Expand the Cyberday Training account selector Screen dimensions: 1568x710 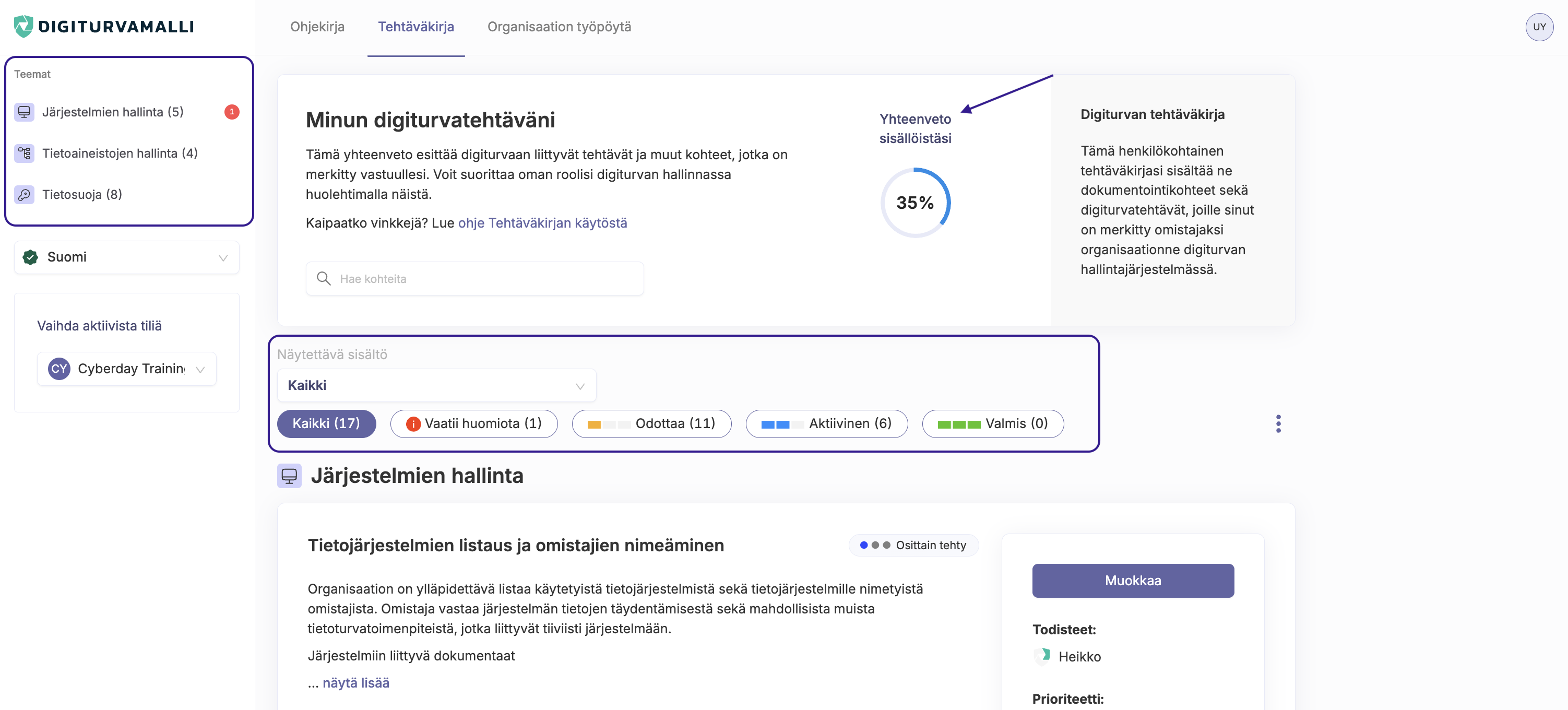127,369
